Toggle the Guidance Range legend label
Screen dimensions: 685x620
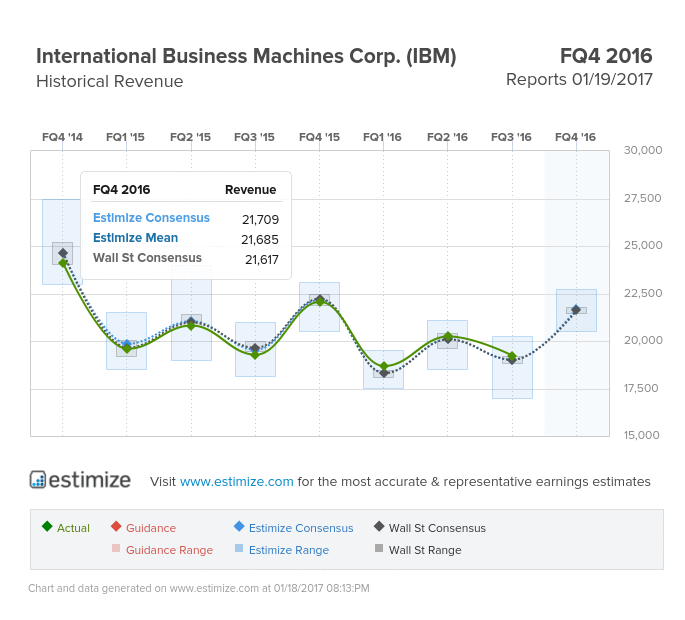(170, 550)
